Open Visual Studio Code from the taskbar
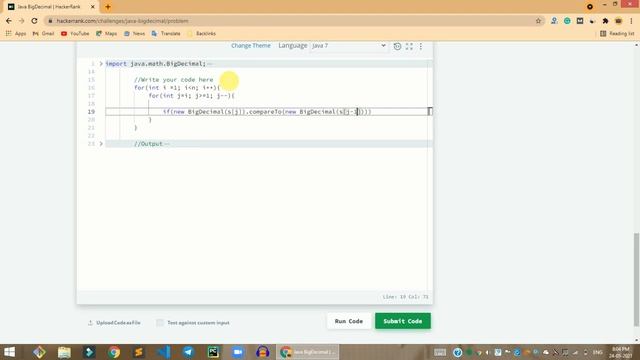The height and width of the screenshot is (360, 640). point(164,352)
